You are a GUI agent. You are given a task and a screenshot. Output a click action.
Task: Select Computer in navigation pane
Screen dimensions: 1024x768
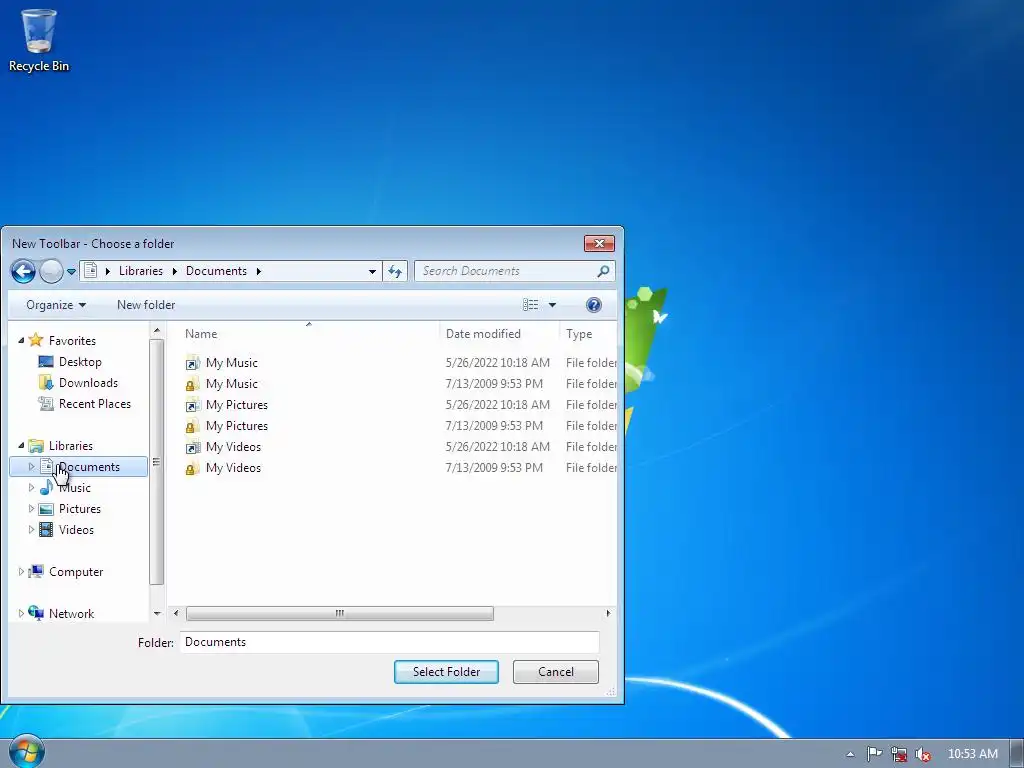click(x=76, y=571)
